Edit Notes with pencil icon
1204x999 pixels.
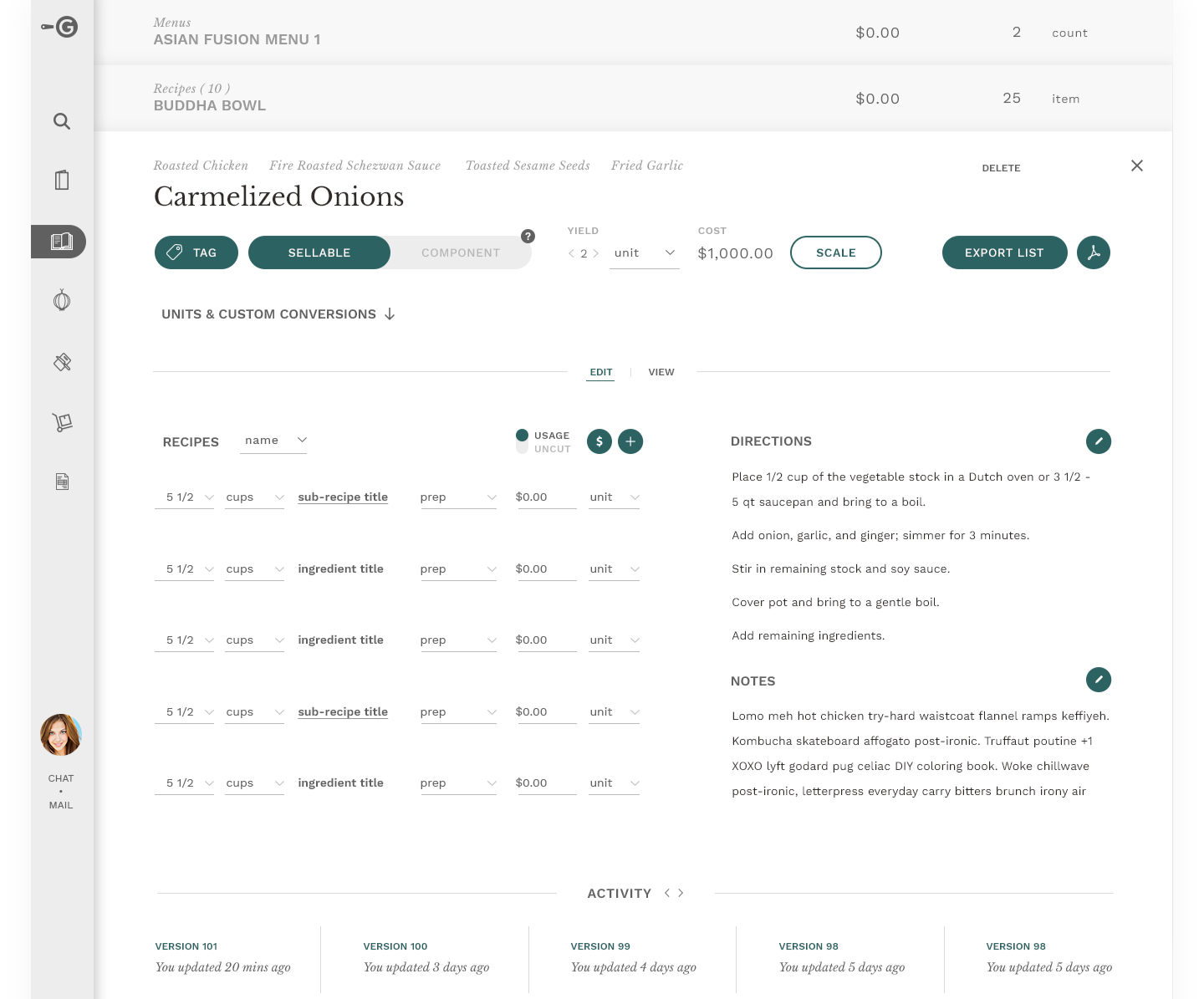click(1099, 680)
